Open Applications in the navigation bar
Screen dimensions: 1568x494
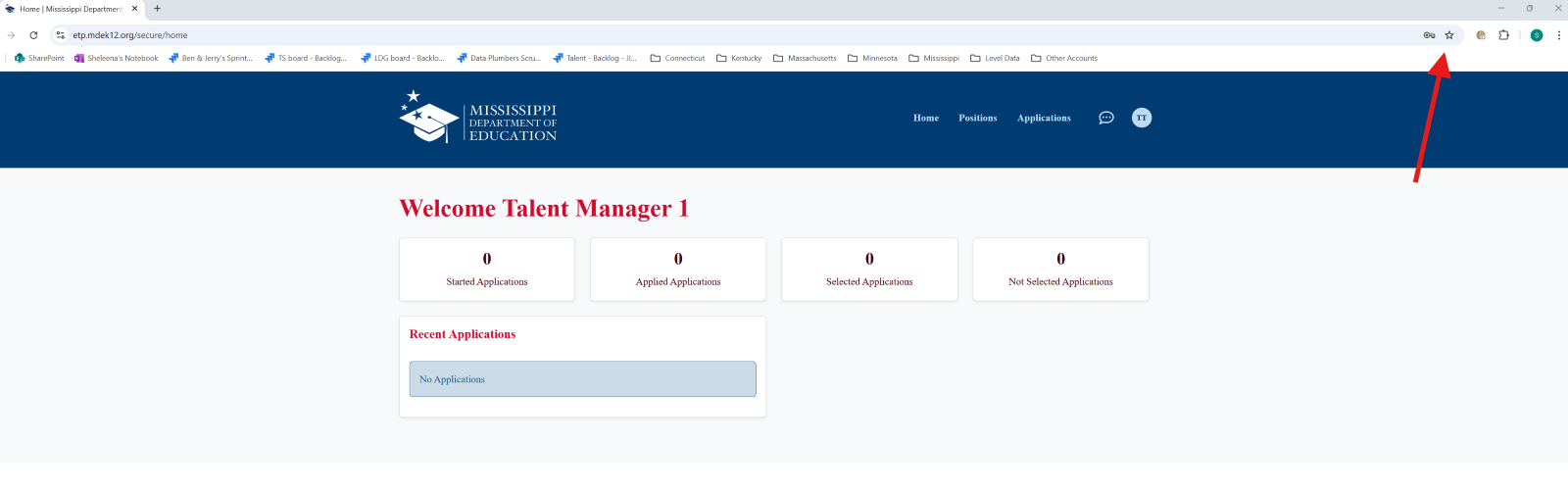click(1044, 118)
